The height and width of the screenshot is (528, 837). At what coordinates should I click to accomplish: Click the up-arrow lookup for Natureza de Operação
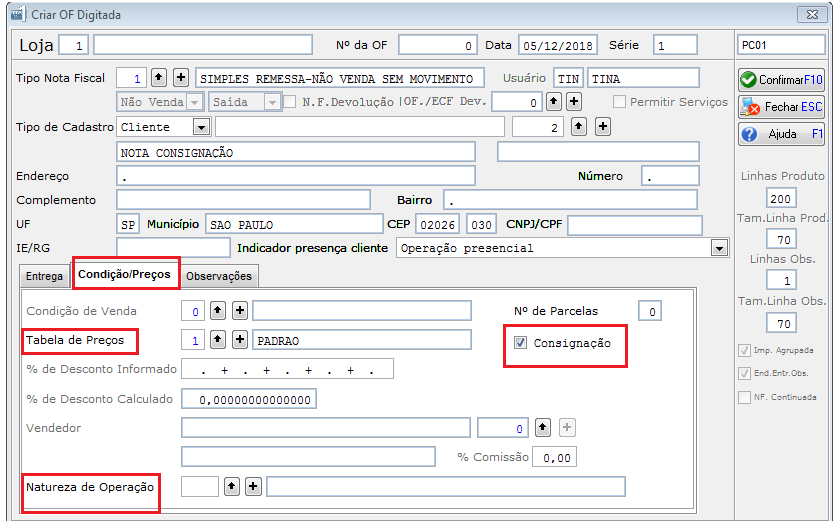tap(231, 486)
